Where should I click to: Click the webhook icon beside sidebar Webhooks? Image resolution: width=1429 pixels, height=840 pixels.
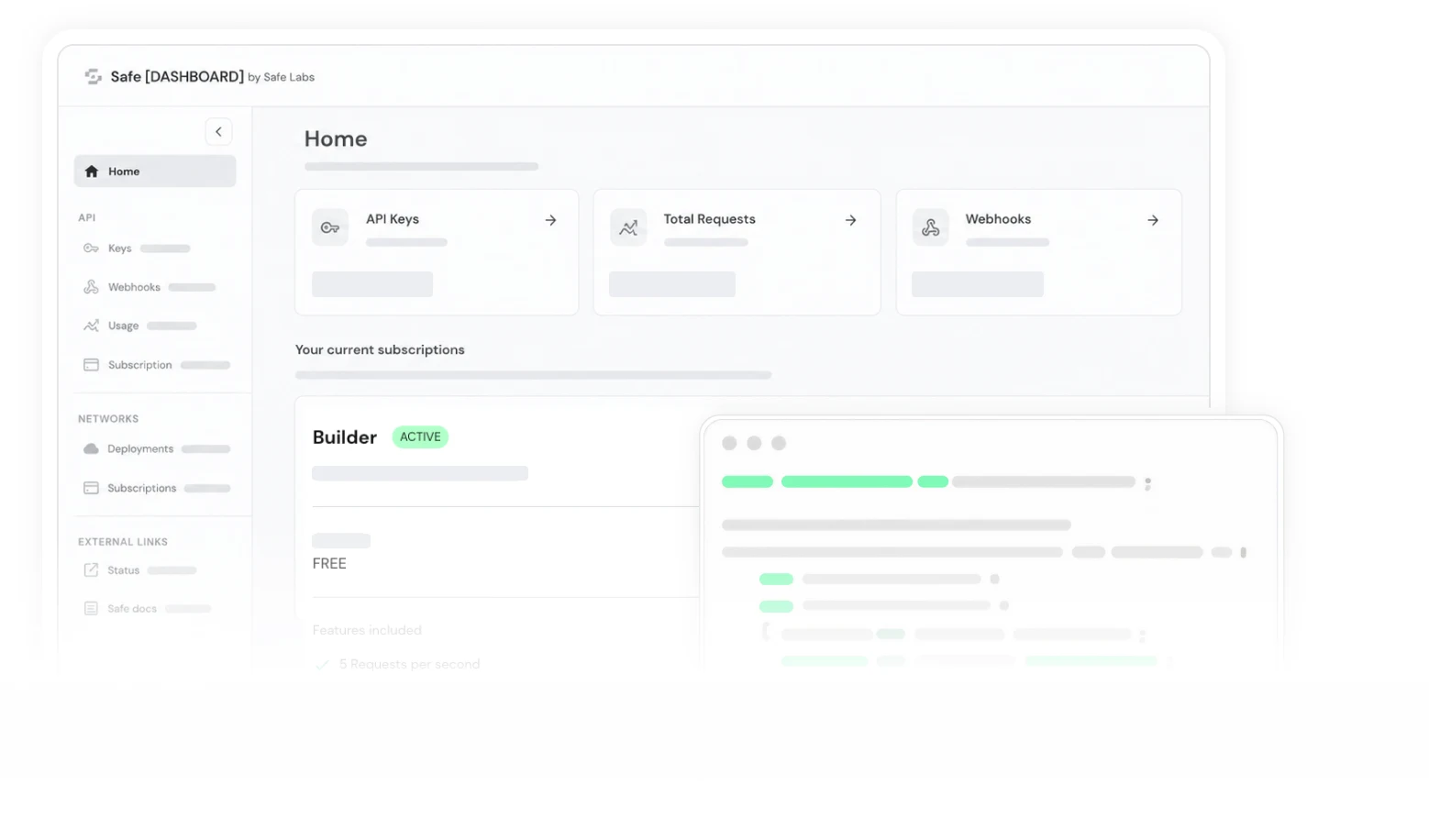tap(91, 287)
